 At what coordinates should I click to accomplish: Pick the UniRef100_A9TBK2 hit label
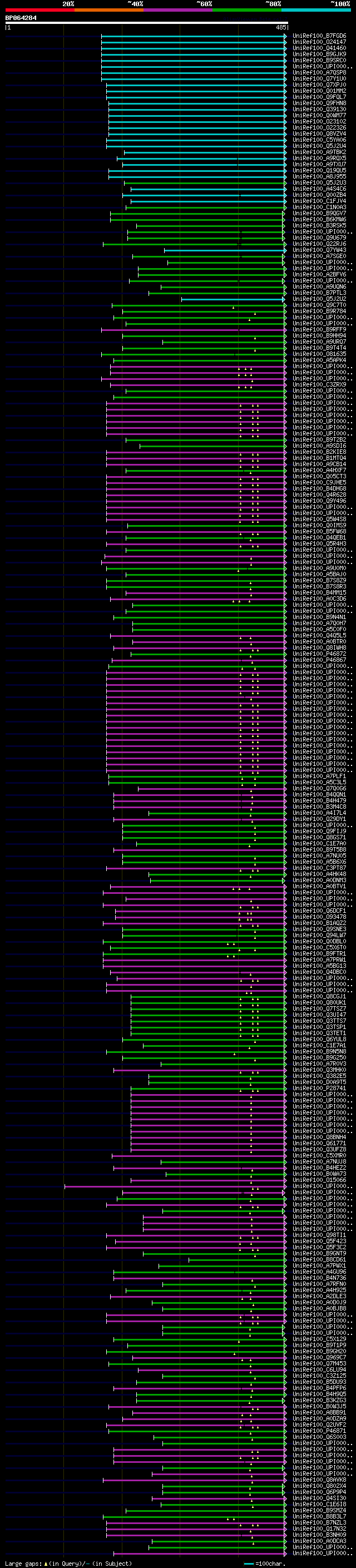(319, 152)
